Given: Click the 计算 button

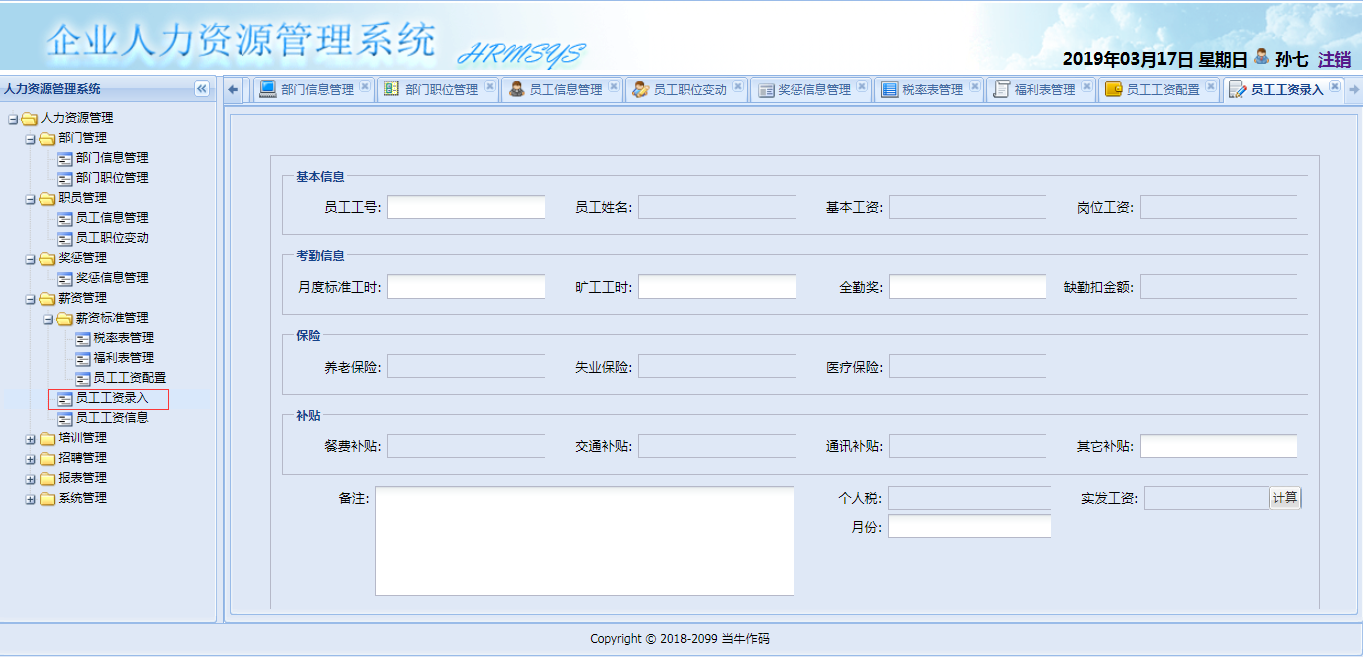Looking at the screenshot, I should click(1285, 498).
